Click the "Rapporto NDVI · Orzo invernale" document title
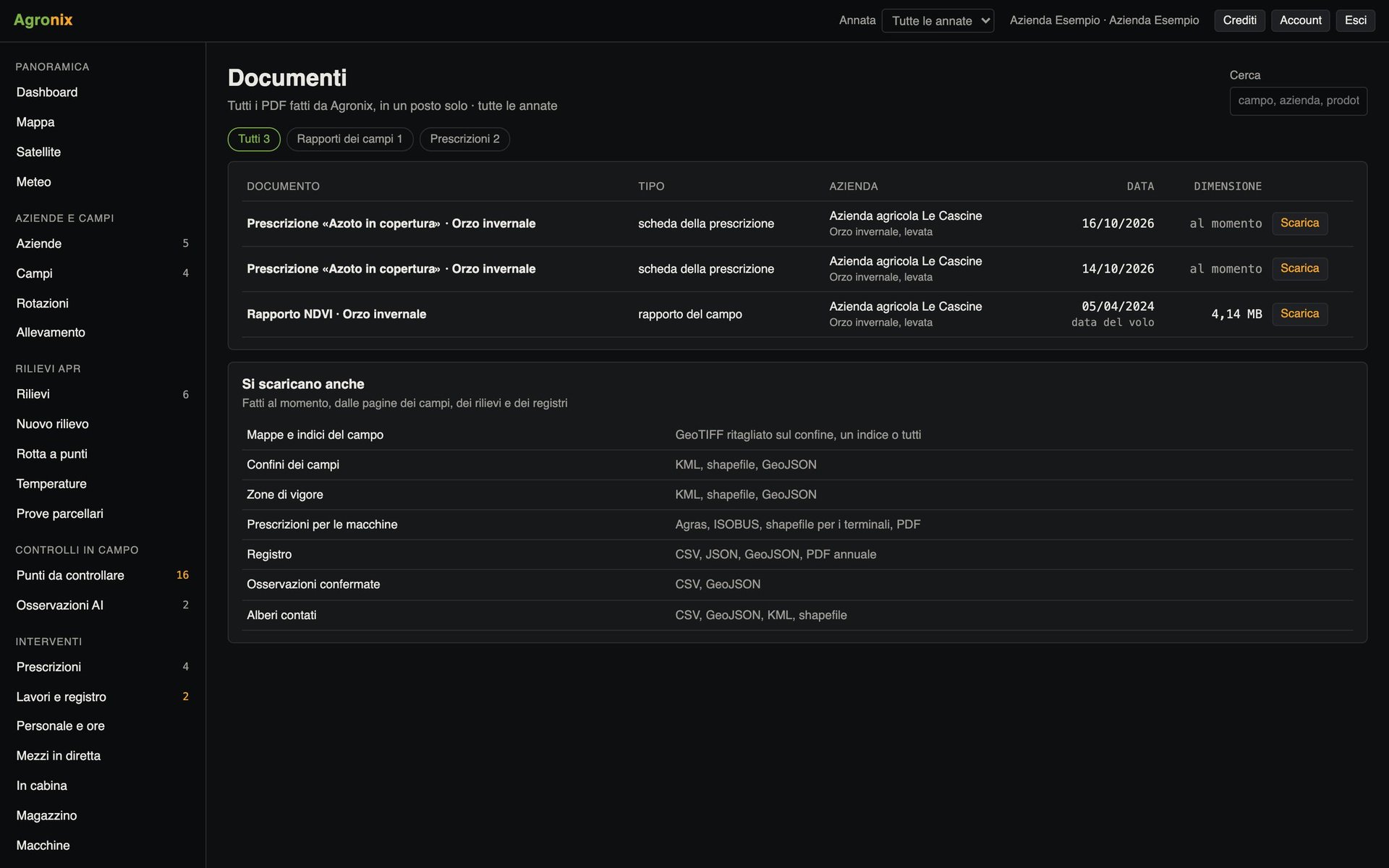 pos(336,314)
